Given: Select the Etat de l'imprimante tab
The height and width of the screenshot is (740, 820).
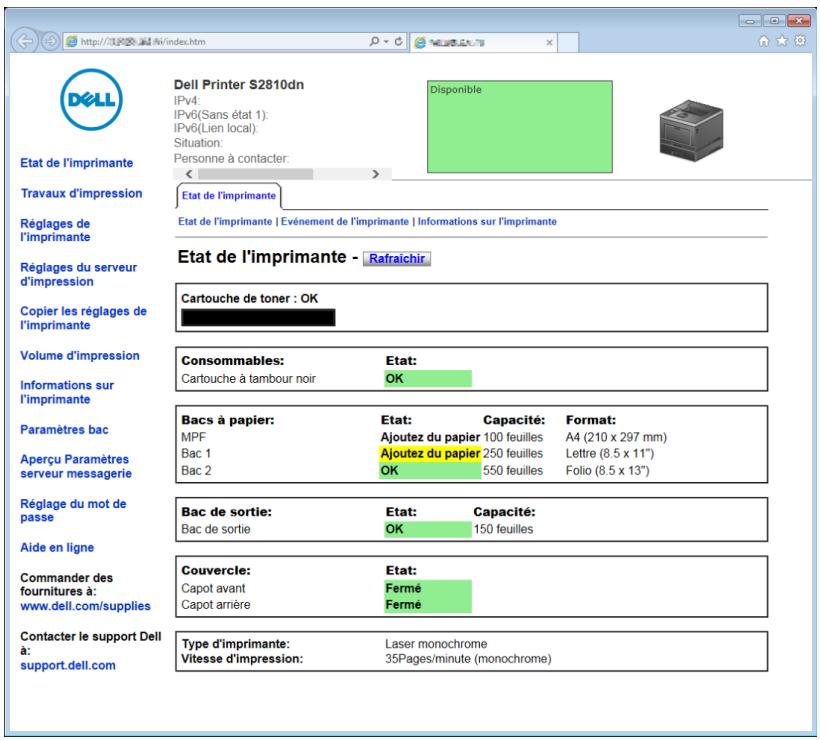Looking at the screenshot, I should pyautogui.click(x=229, y=196).
